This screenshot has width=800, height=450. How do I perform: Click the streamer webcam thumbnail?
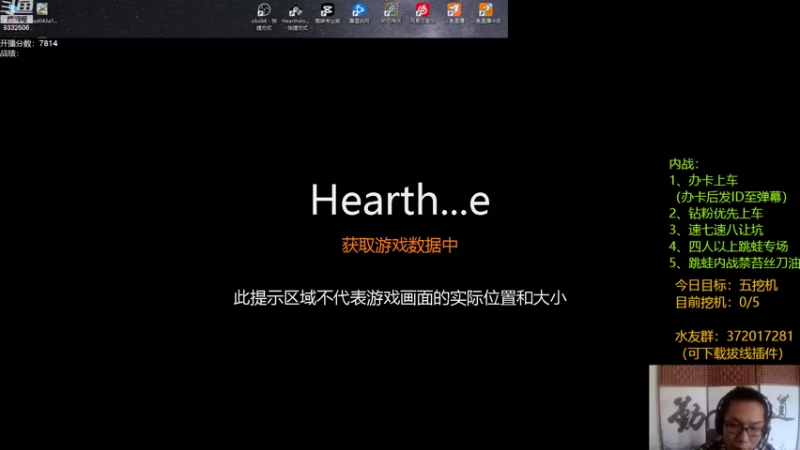pos(724,407)
